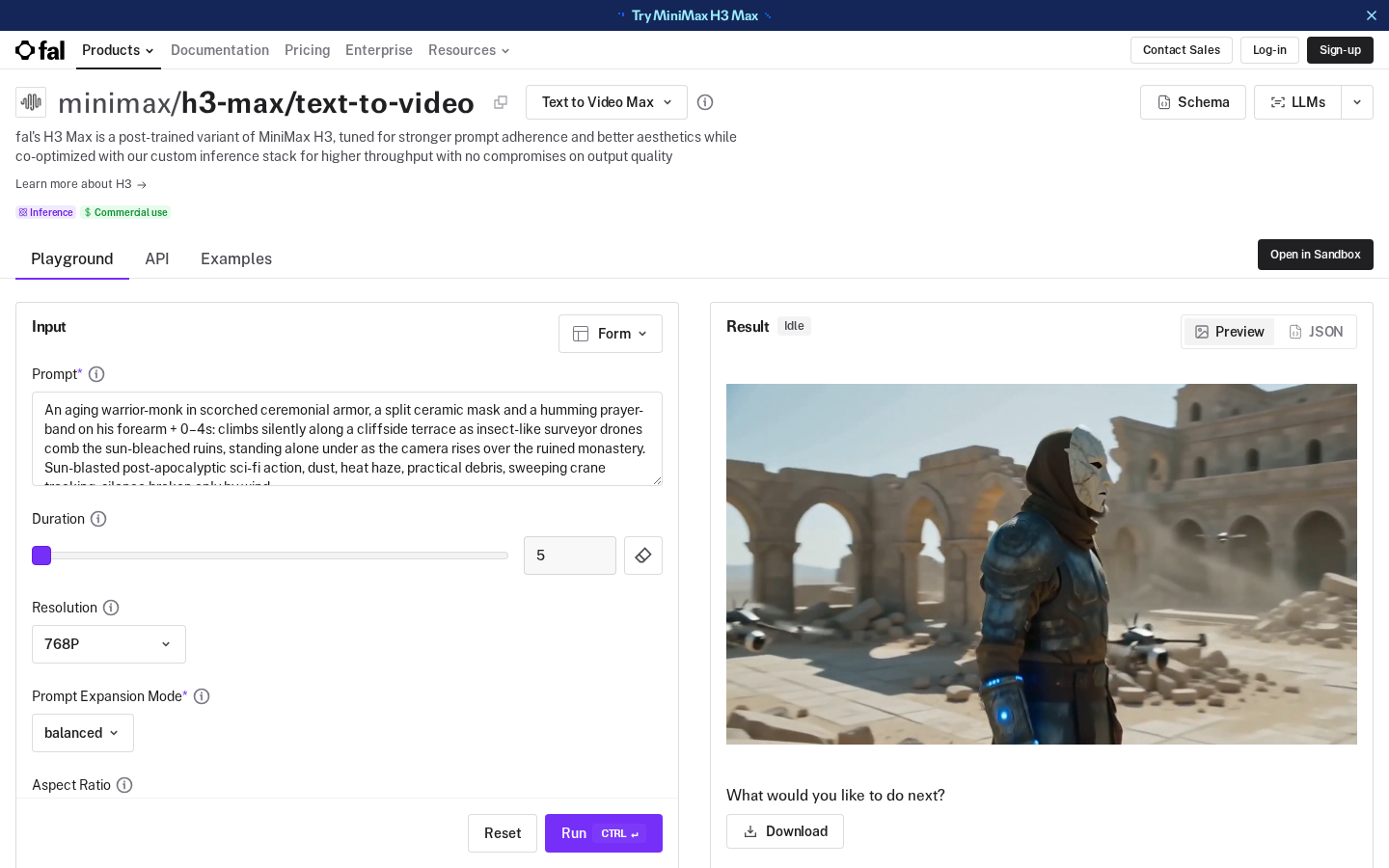Expand the Resources menu
Screen dimensions: 1389x868
pyautogui.click(x=469, y=50)
